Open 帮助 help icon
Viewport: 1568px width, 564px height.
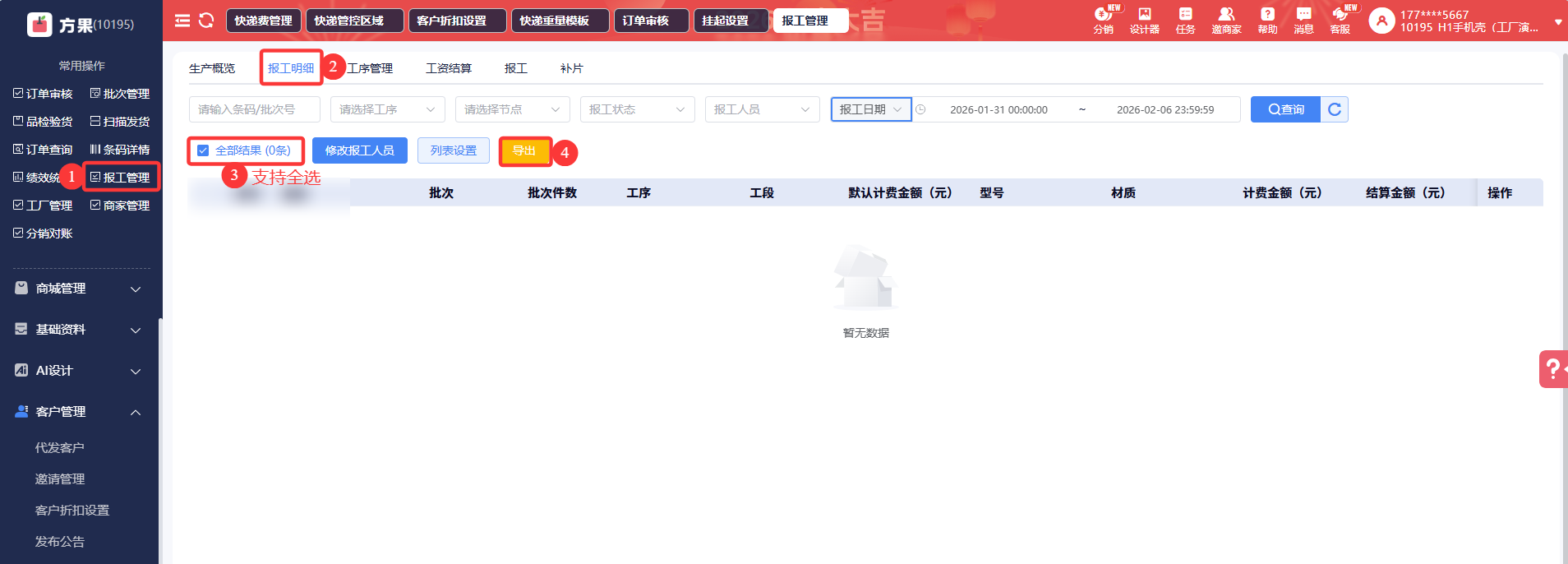[x=1267, y=21]
